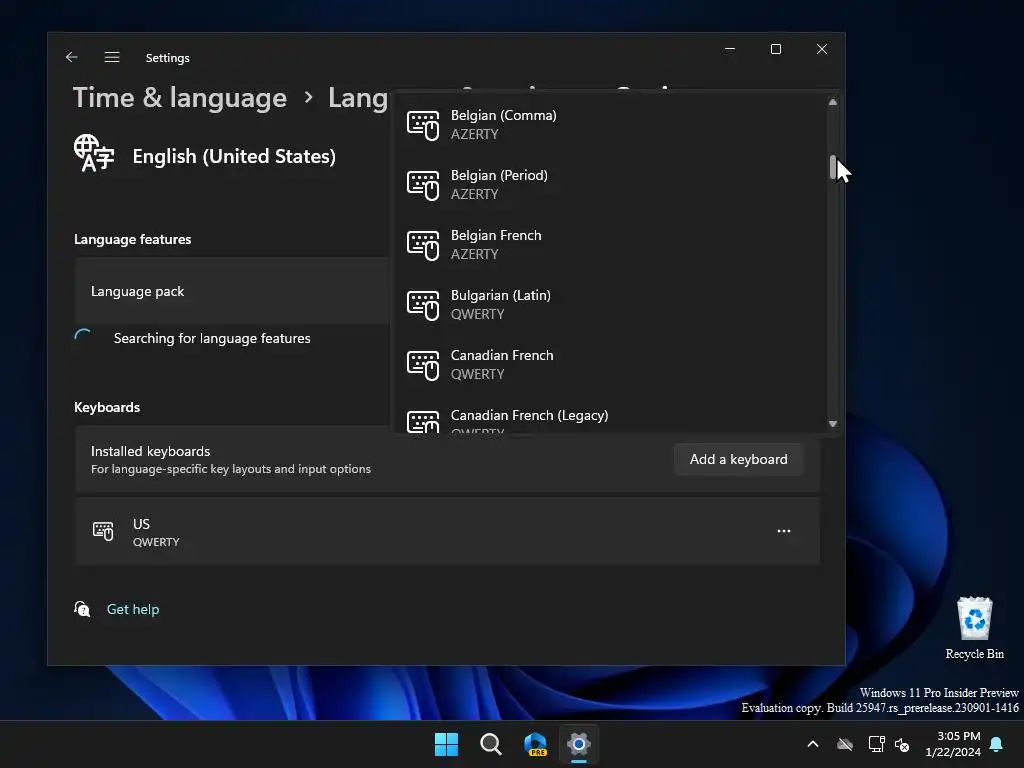Click the Installed keyboards label
Screen dimensions: 1024x768
(150, 451)
